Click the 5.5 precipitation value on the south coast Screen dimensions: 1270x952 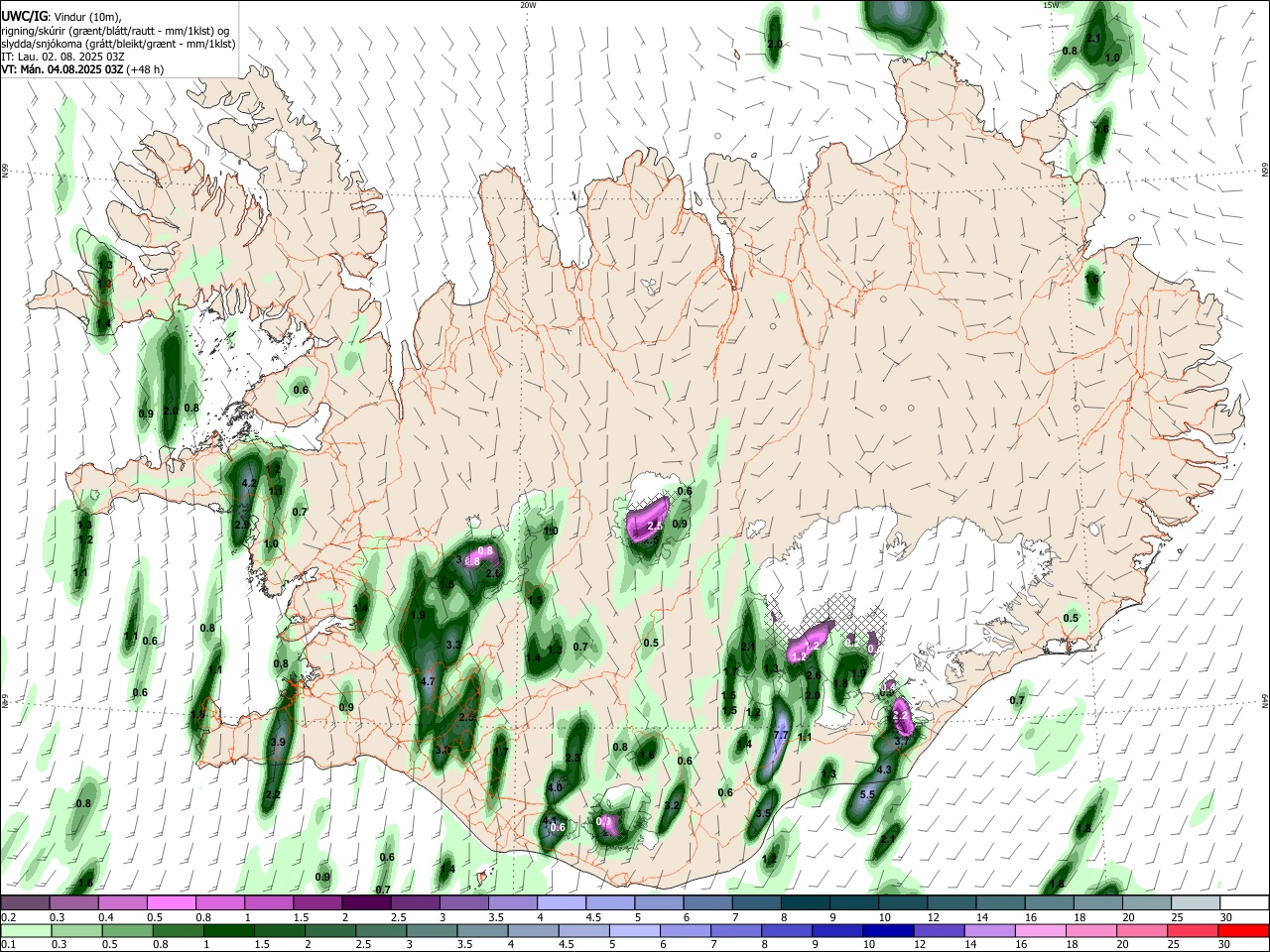pos(866,794)
